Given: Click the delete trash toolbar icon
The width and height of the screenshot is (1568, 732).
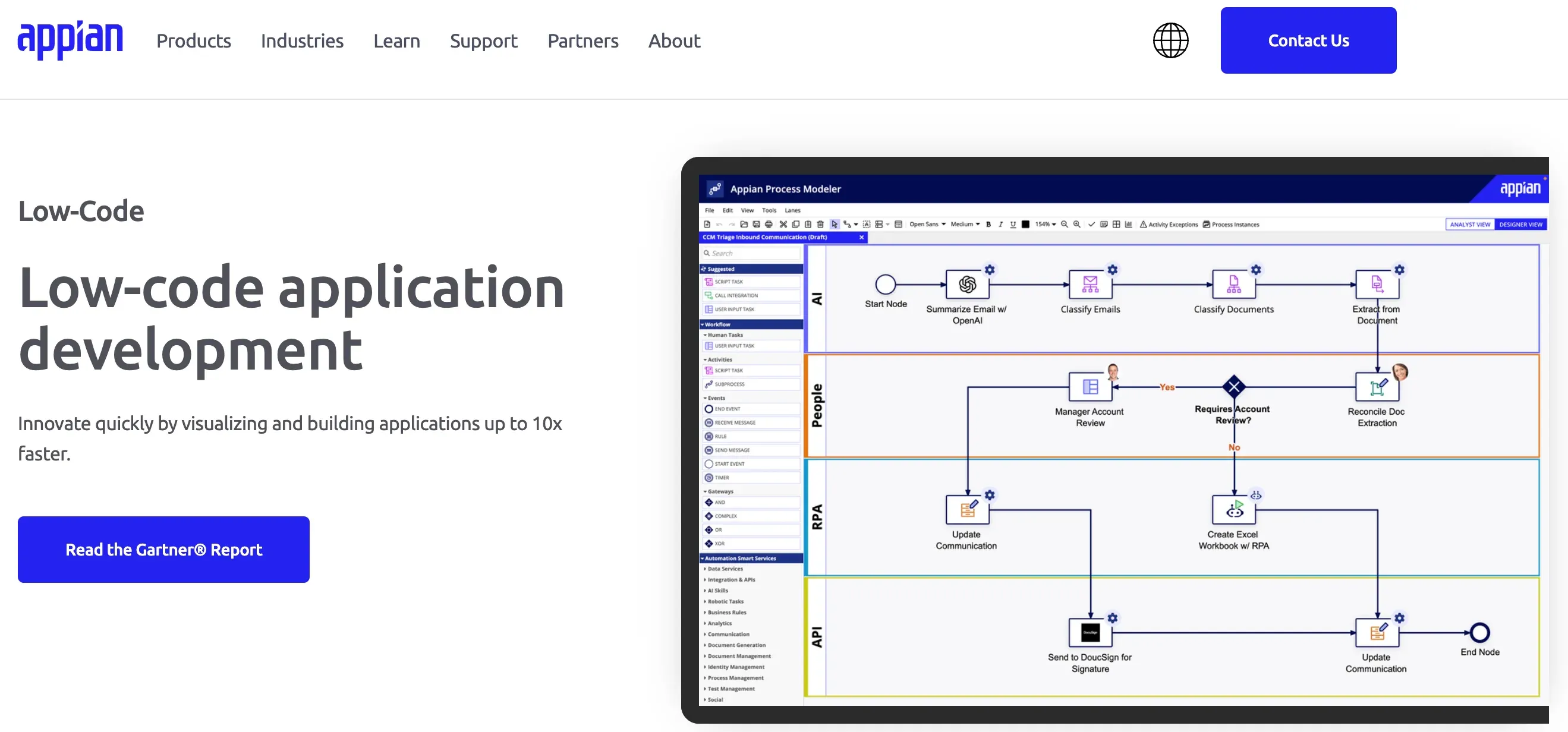Looking at the screenshot, I should click(820, 225).
